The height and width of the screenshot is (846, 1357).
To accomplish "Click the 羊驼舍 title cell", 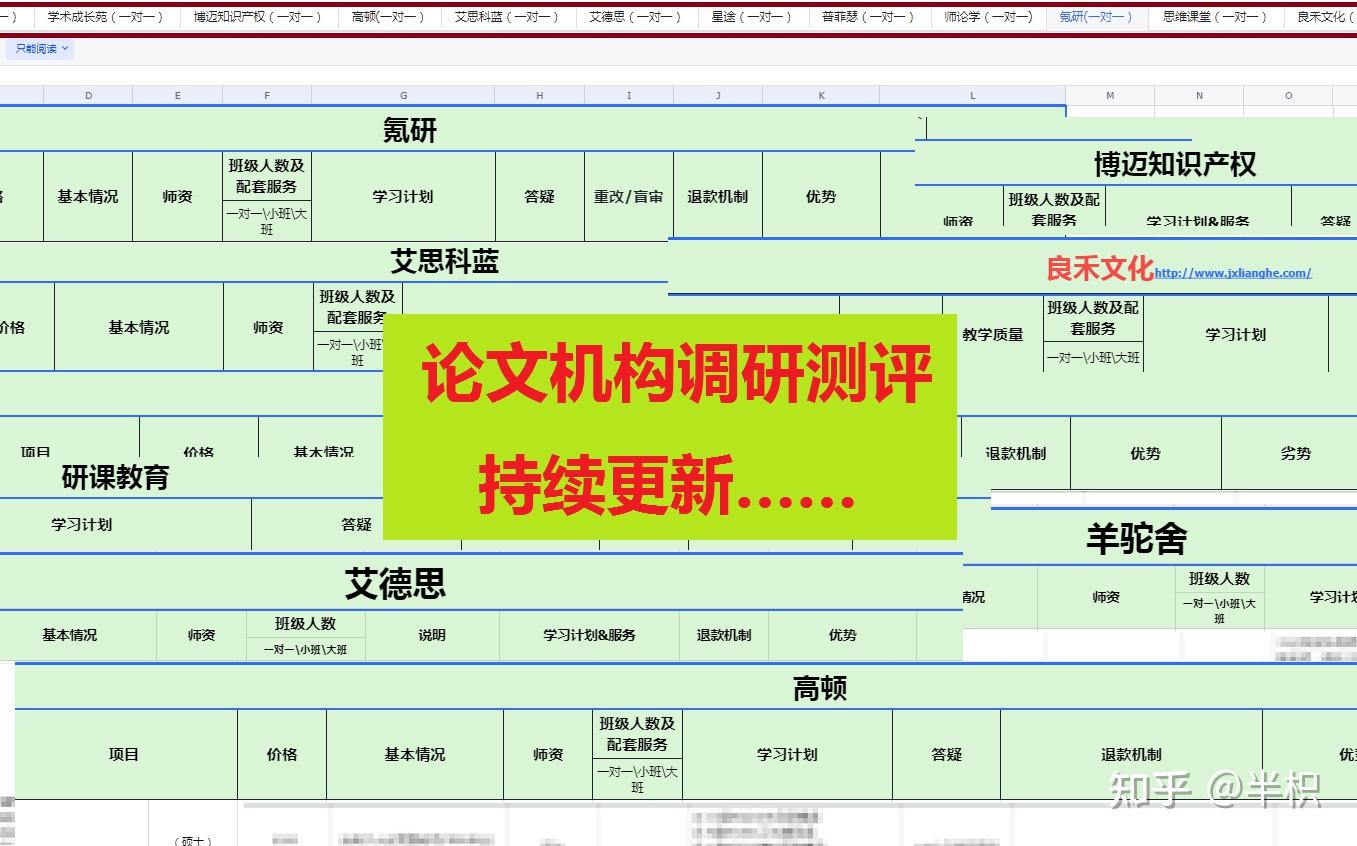I will (1136, 539).
